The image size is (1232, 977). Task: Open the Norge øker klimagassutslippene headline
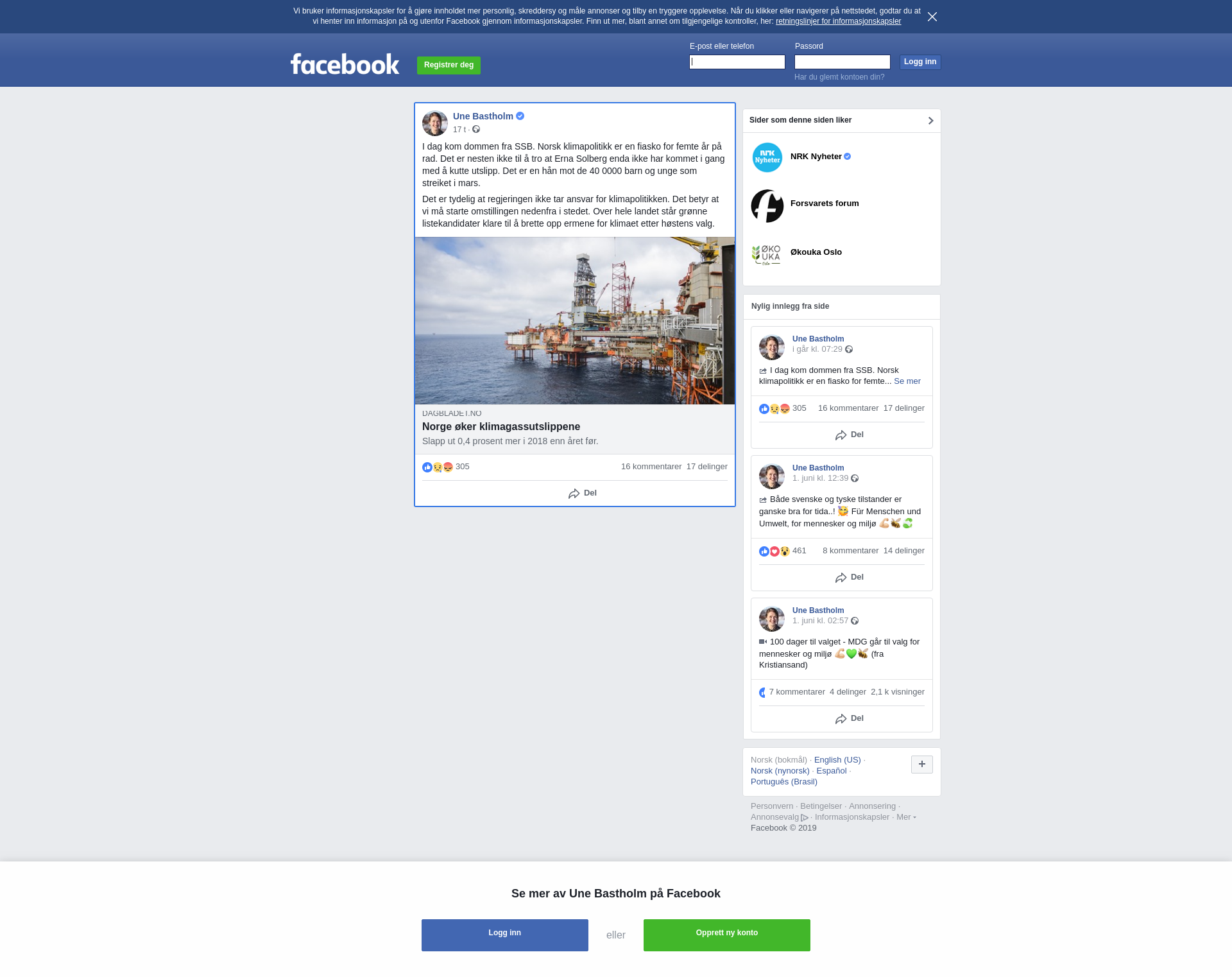point(501,427)
